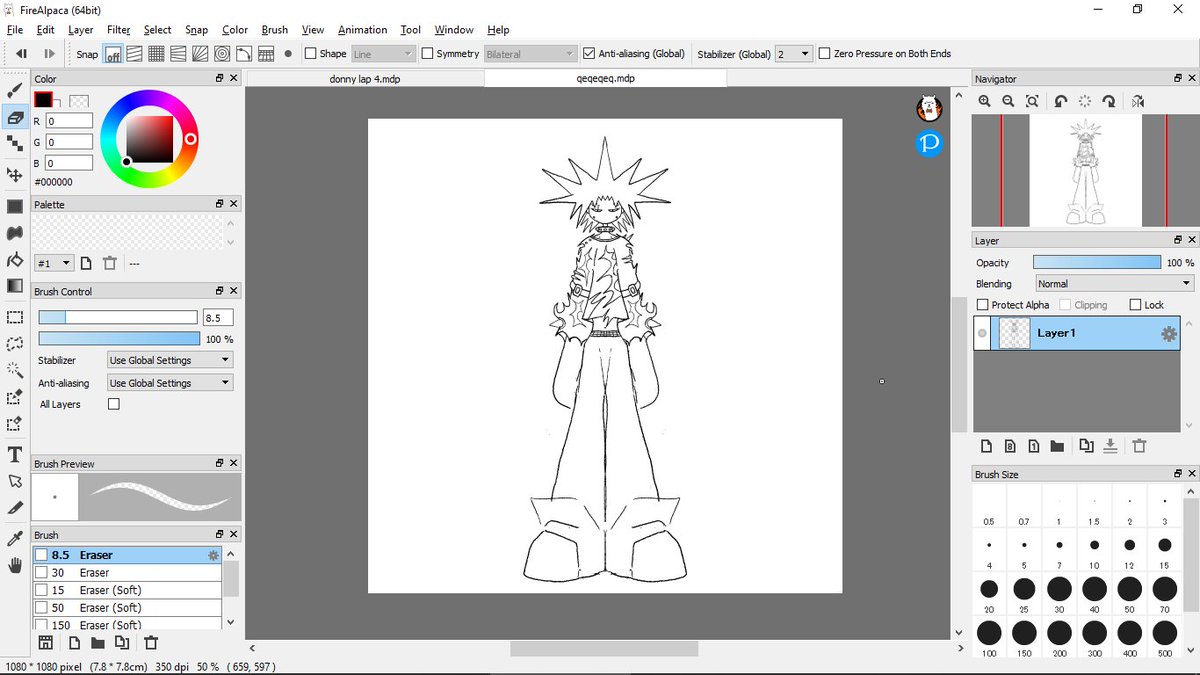Viewport: 1200px width, 675px height.
Task: Enable parallel snap guide
Action: tap(134, 54)
